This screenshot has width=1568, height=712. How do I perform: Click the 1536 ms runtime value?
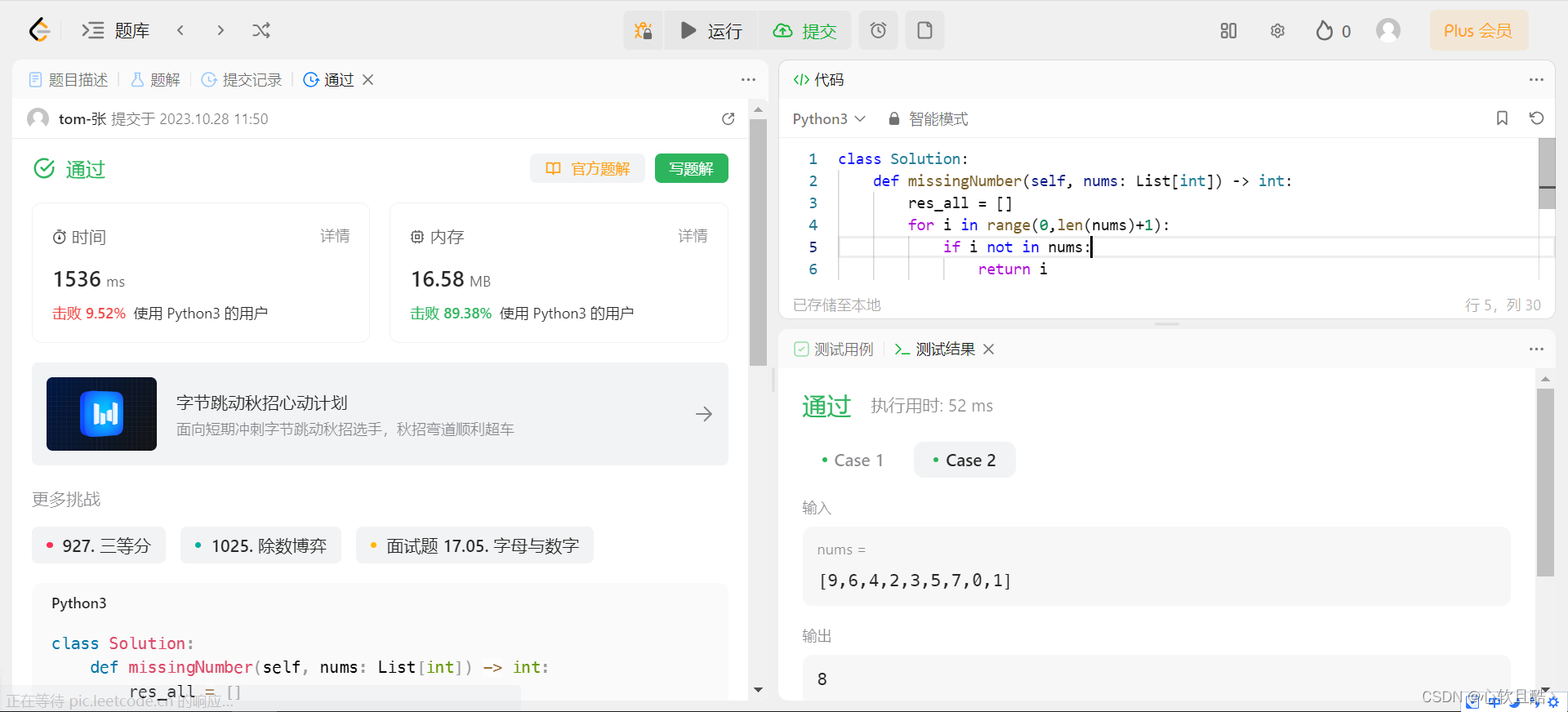coord(89,279)
